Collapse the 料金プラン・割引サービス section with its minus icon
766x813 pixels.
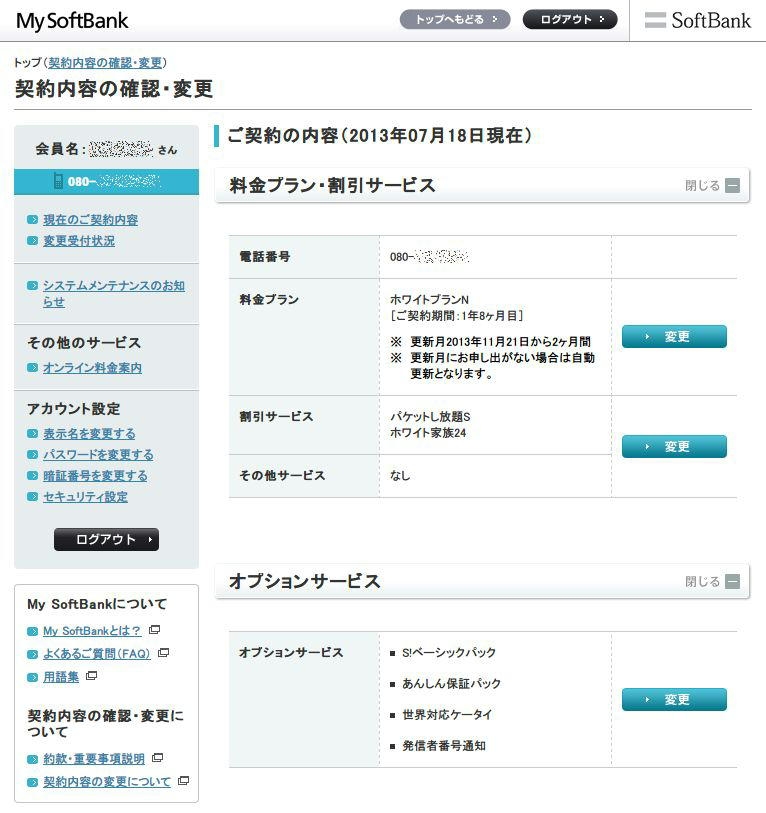[x=732, y=185]
